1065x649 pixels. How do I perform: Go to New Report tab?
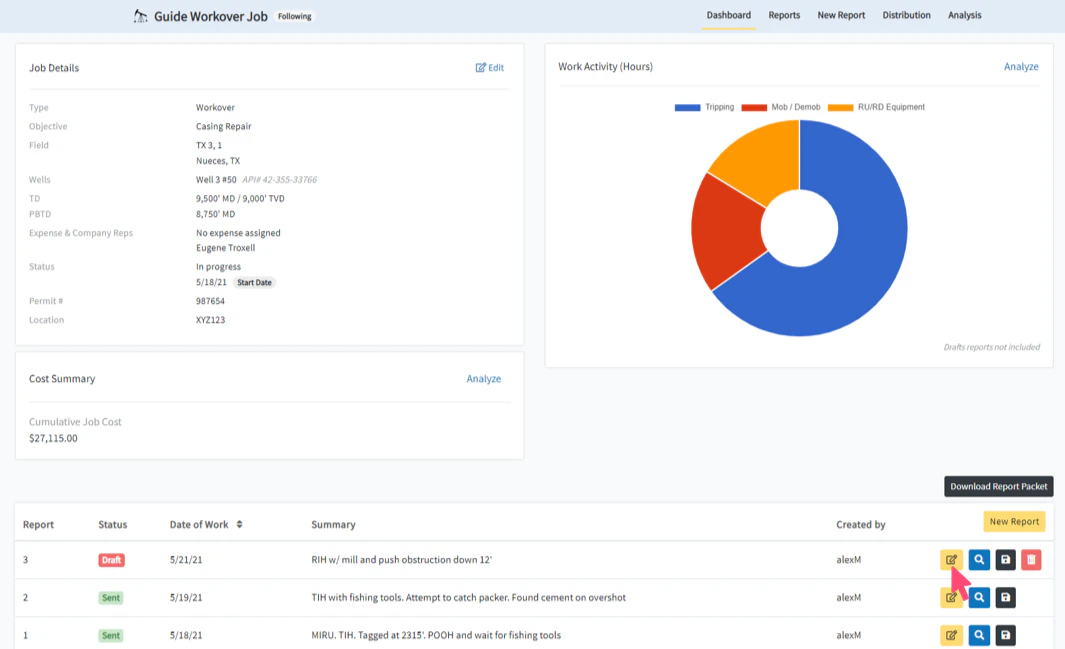click(x=841, y=15)
